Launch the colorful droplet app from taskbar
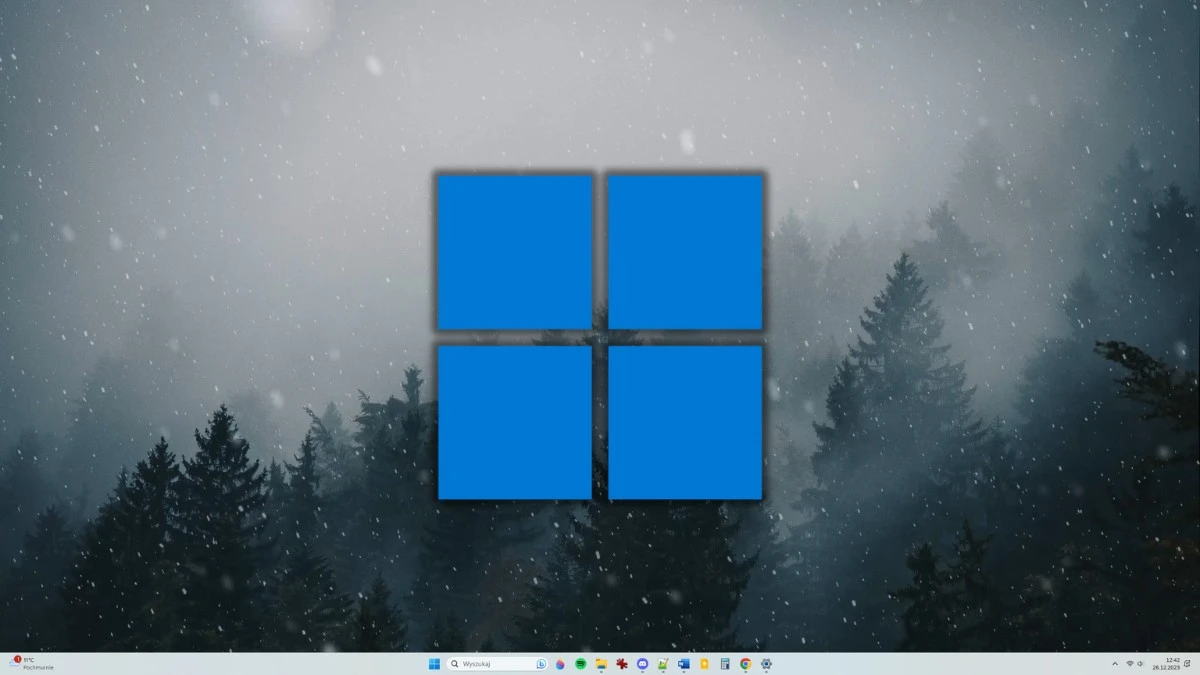 (x=560, y=663)
